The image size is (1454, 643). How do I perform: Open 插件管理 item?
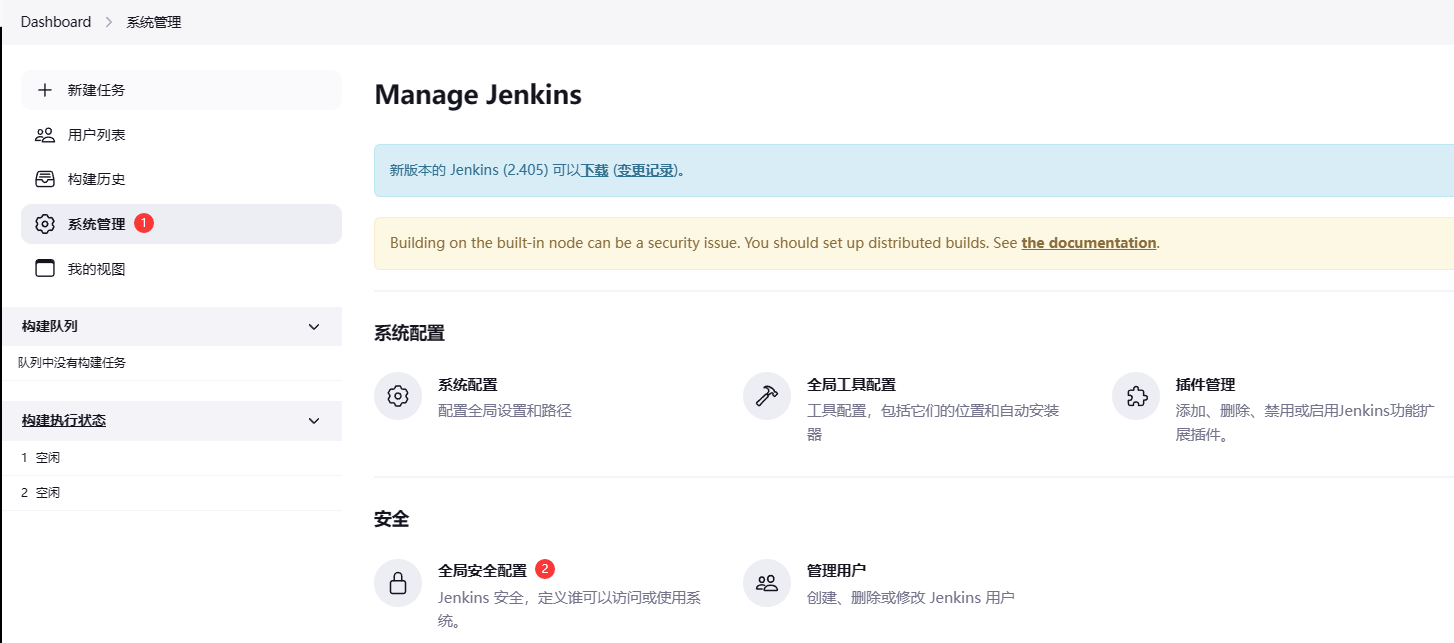pos(1206,384)
